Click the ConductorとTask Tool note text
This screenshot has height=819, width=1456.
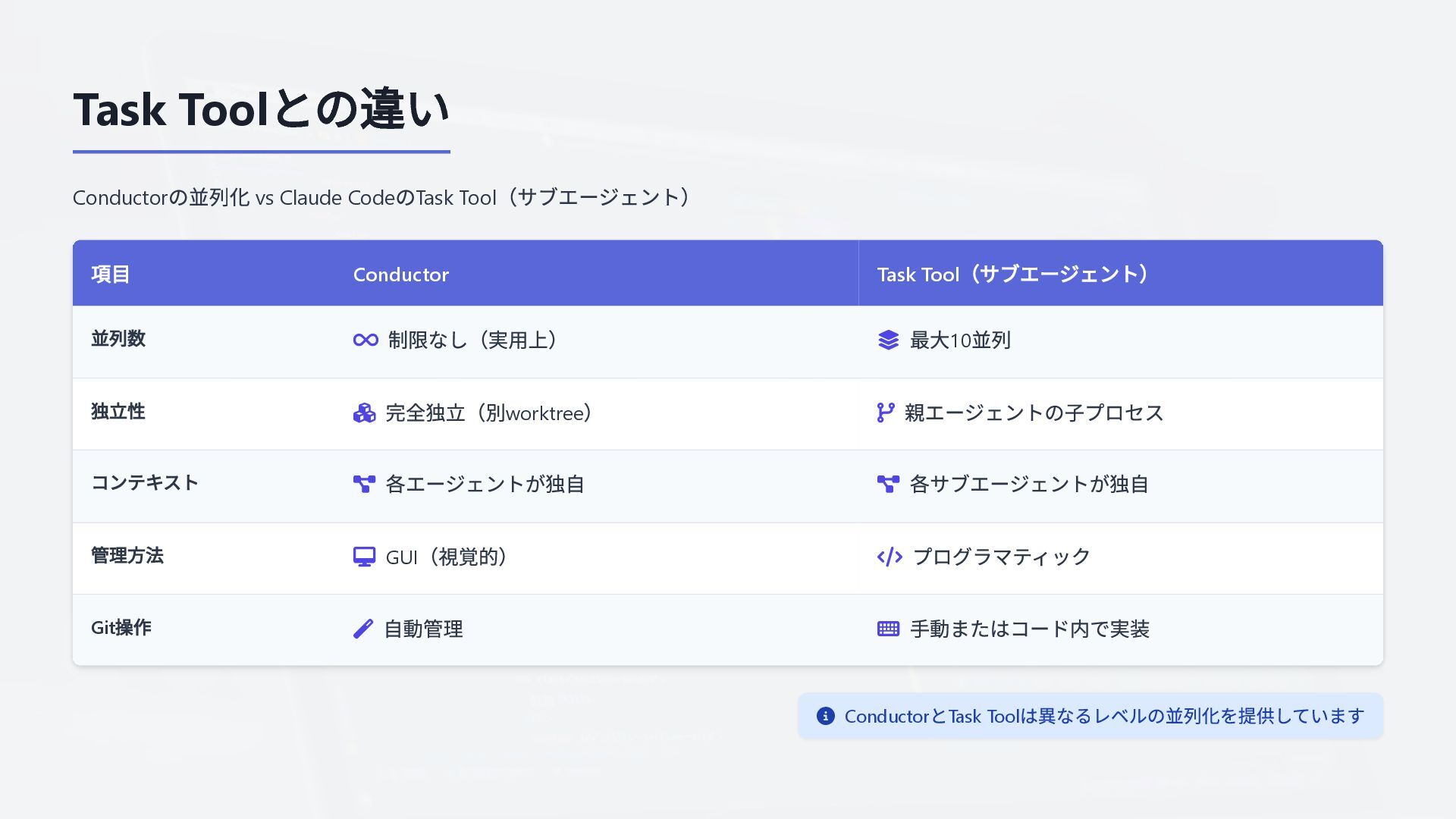point(1104,717)
